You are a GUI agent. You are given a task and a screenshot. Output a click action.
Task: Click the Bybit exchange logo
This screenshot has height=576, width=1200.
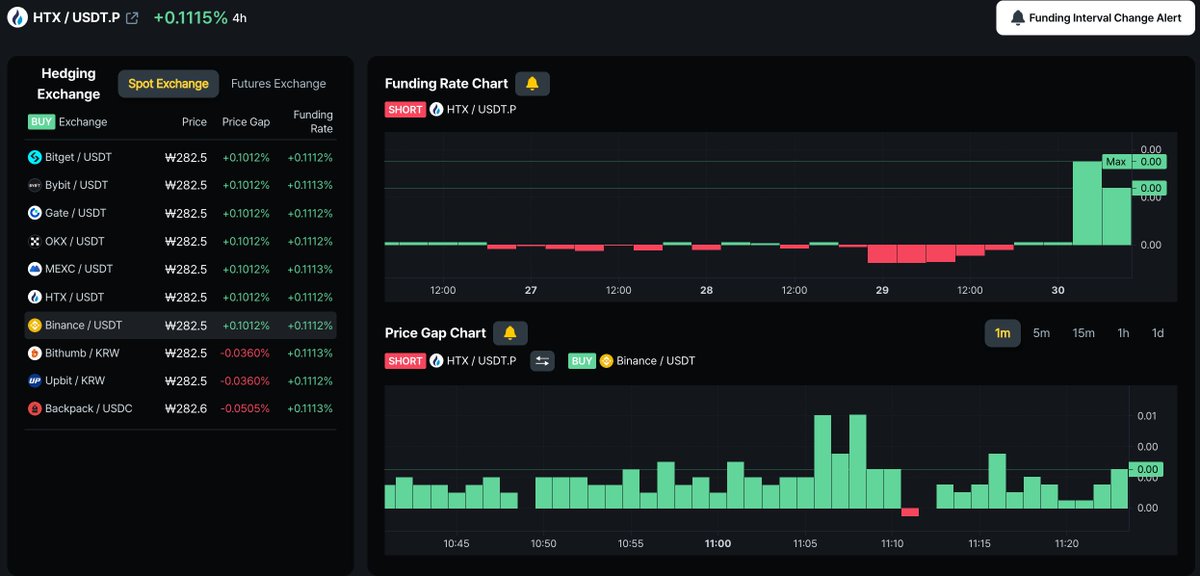point(34,185)
